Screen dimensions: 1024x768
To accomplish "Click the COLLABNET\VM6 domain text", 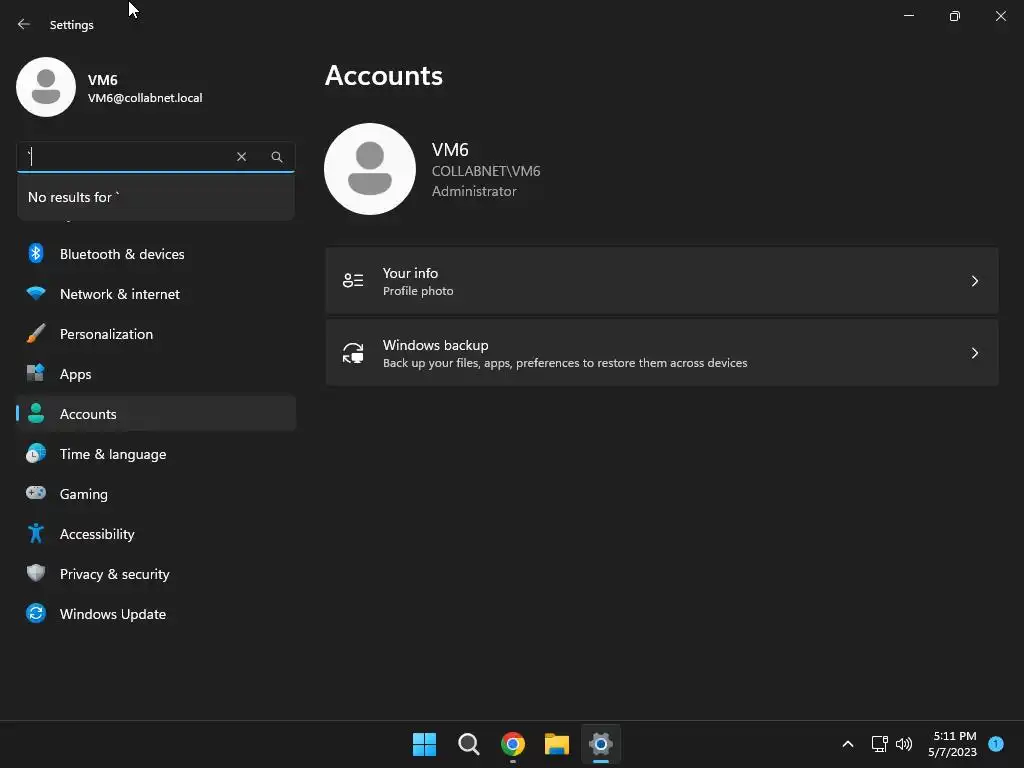I will 486,171.
